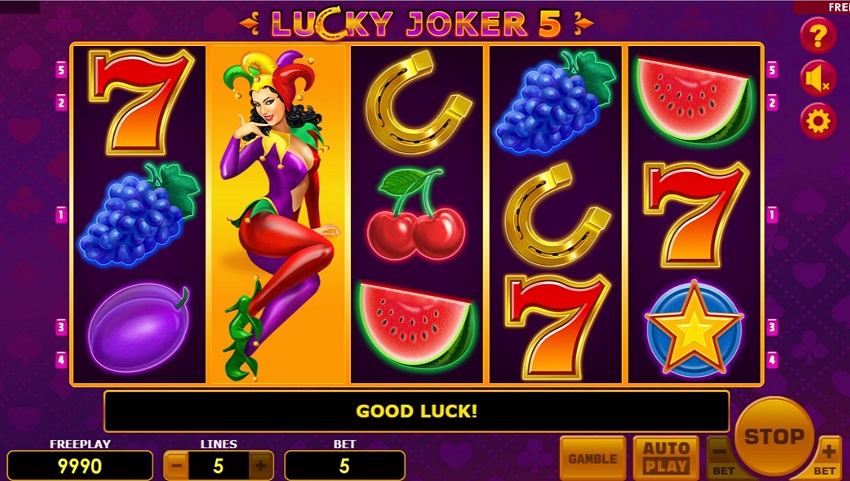The width and height of the screenshot is (850, 481).
Task: Decrease the number of lines with minus
Action: 176,465
